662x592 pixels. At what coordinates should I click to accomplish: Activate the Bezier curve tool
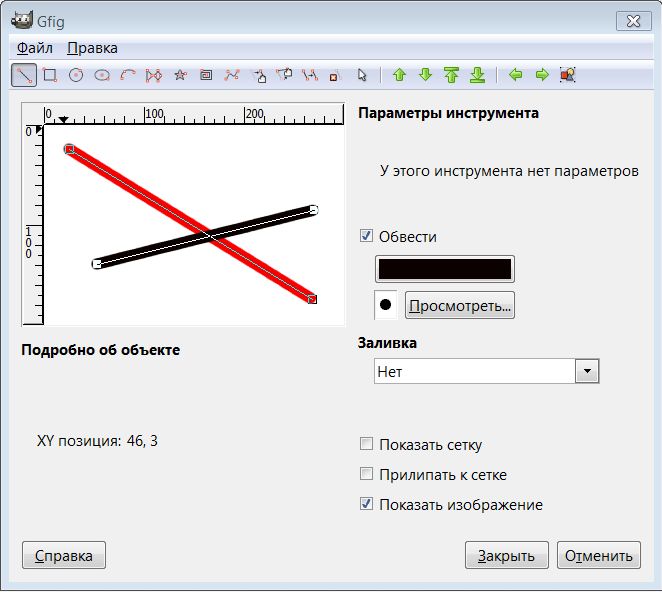232,75
